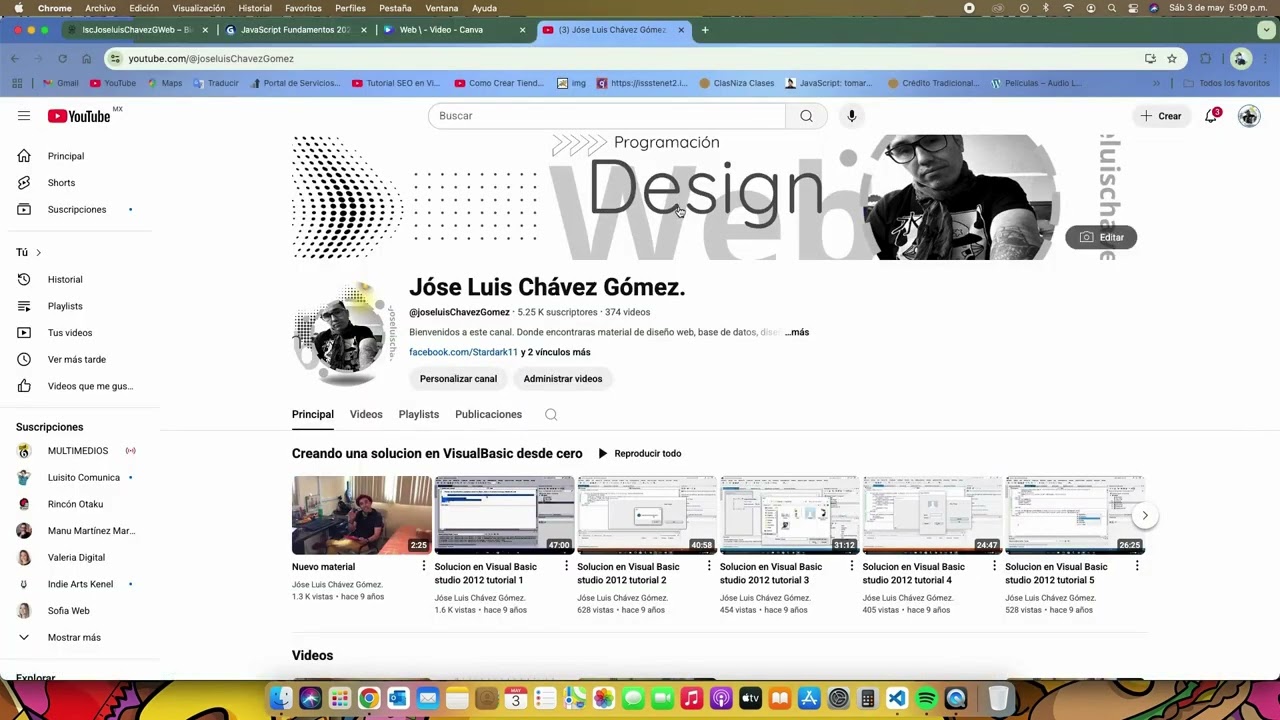Open options for the Nuevo material video
Screen dimensions: 1280x720
[423, 567]
